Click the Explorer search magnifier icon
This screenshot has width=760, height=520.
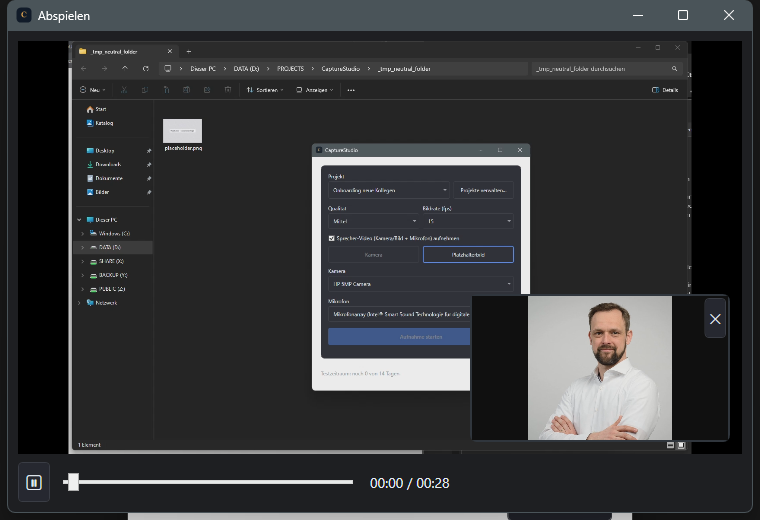[674, 69]
